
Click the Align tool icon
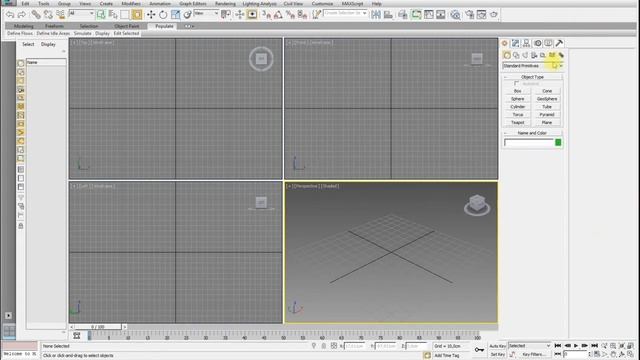point(388,15)
